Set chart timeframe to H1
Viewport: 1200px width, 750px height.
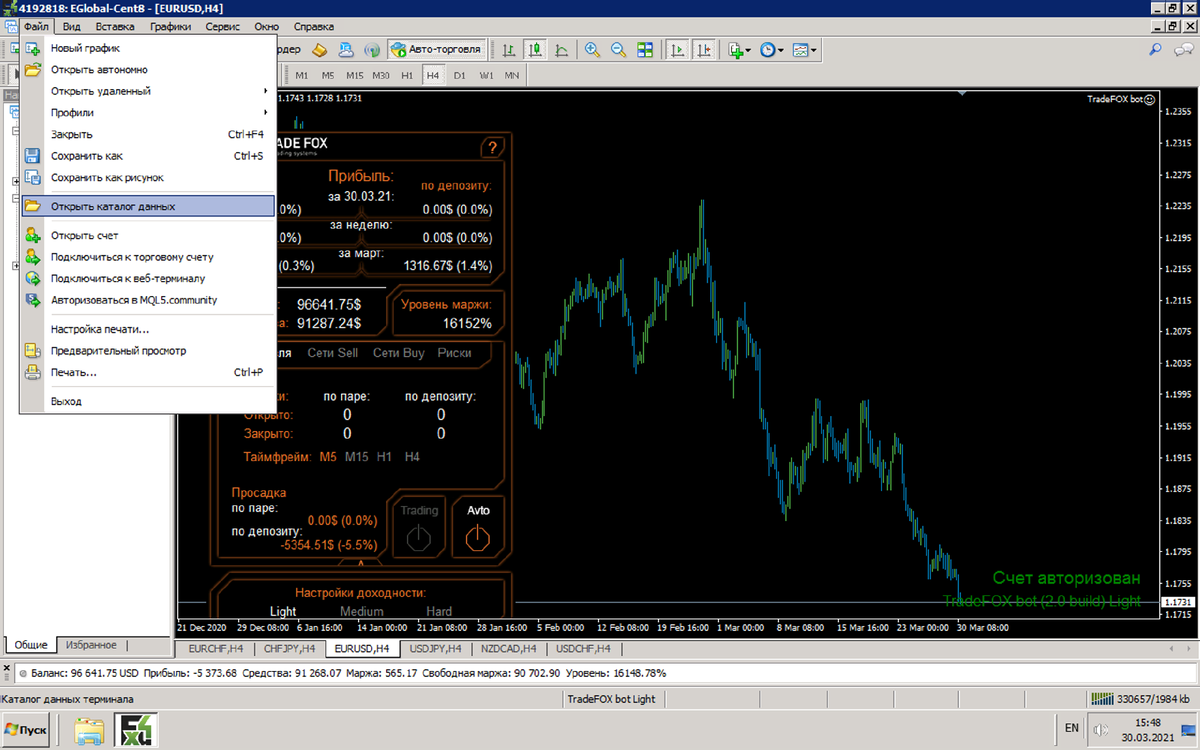(x=407, y=75)
